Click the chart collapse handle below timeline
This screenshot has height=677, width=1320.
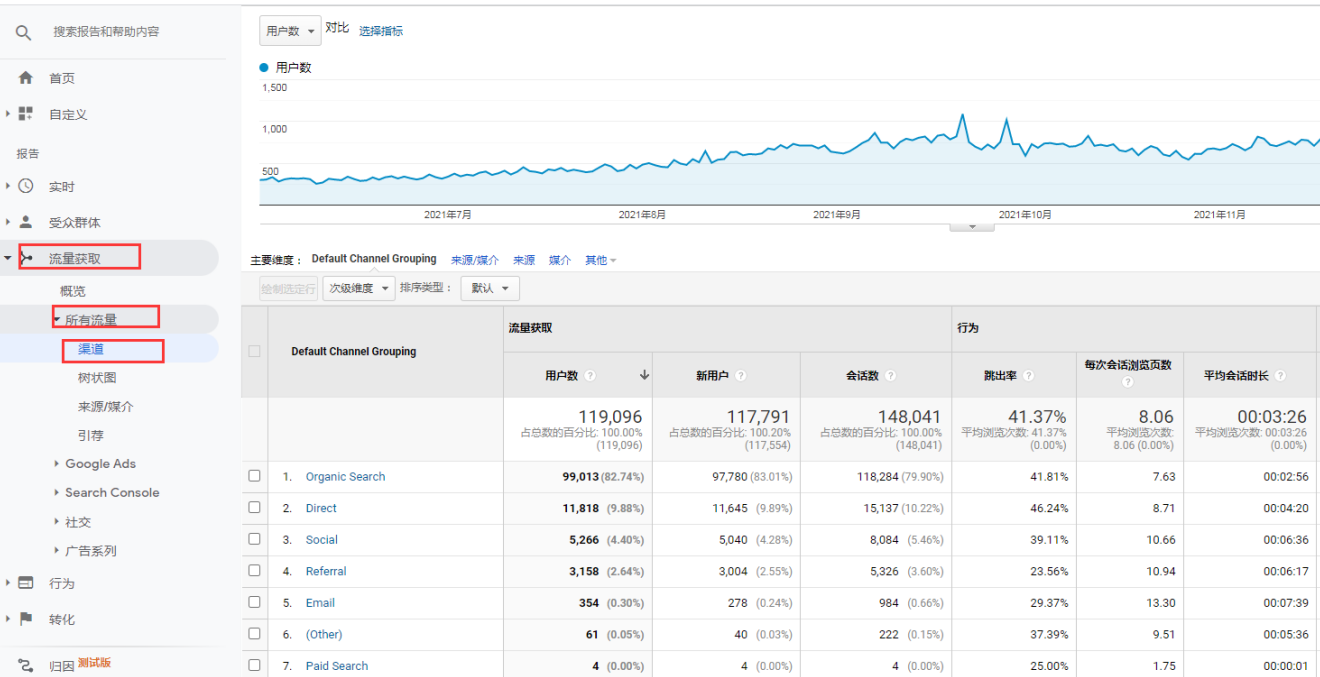point(972,227)
